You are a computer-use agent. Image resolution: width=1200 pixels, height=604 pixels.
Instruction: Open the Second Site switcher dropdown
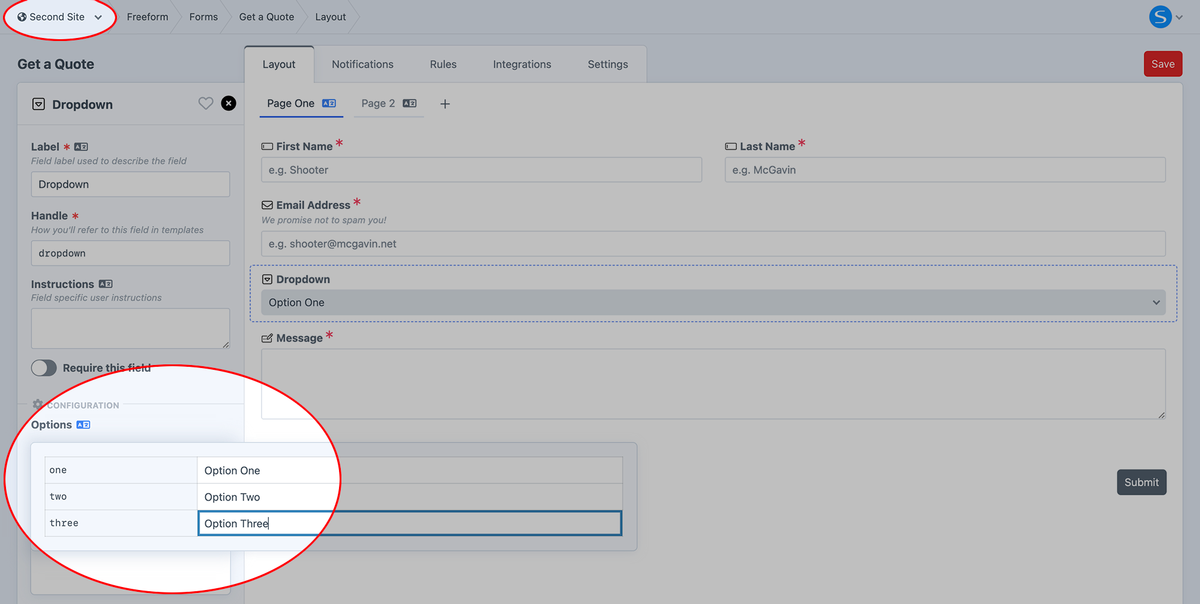point(60,17)
